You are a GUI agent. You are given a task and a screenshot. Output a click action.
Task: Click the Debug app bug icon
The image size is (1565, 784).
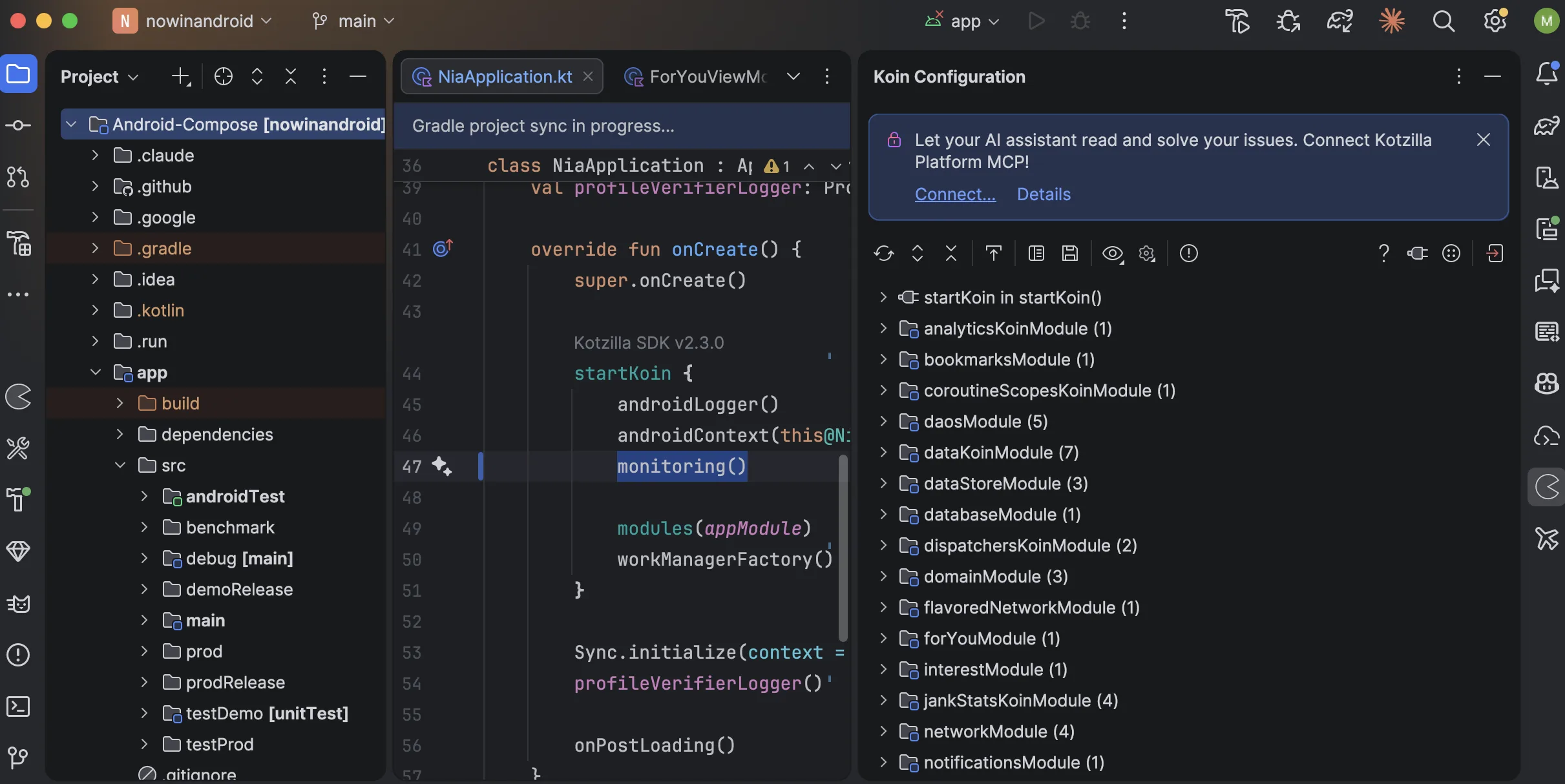point(1080,21)
